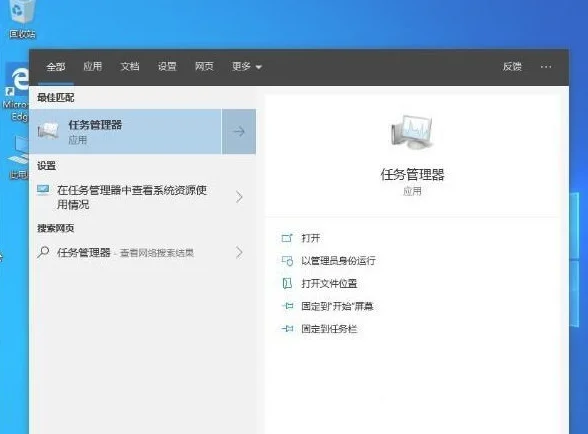
Task: Switch to the 应用 tab
Action: tap(93, 67)
